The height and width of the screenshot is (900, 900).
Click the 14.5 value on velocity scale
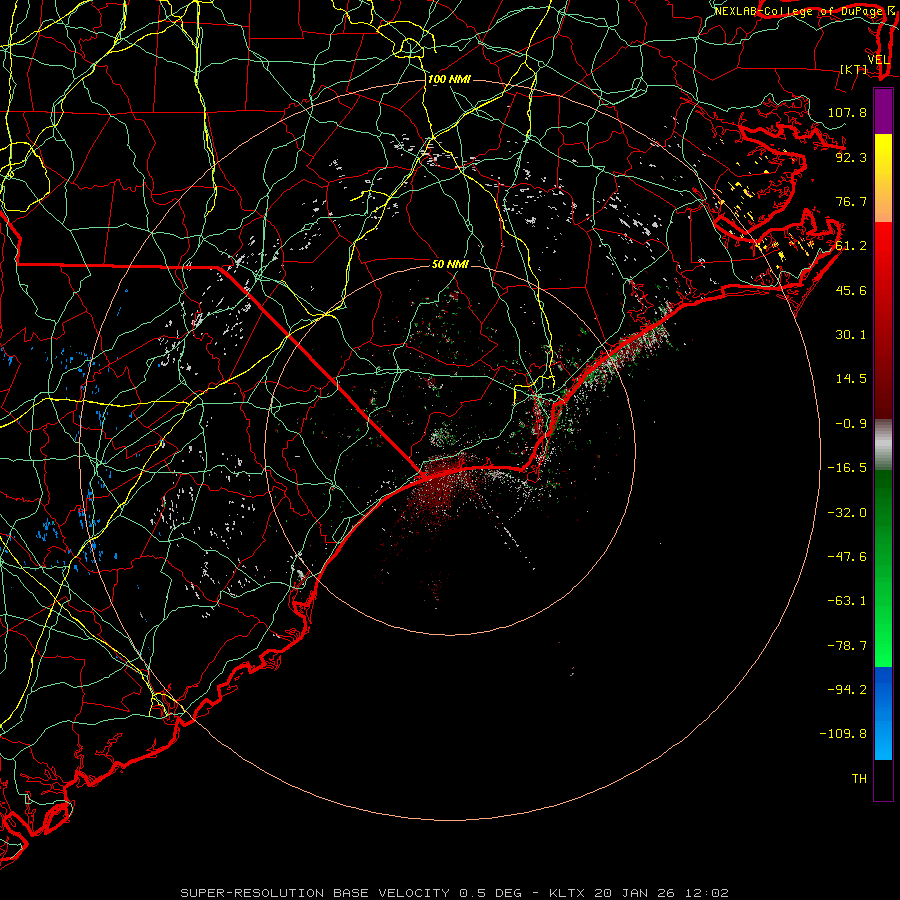(x=851, y=379)
